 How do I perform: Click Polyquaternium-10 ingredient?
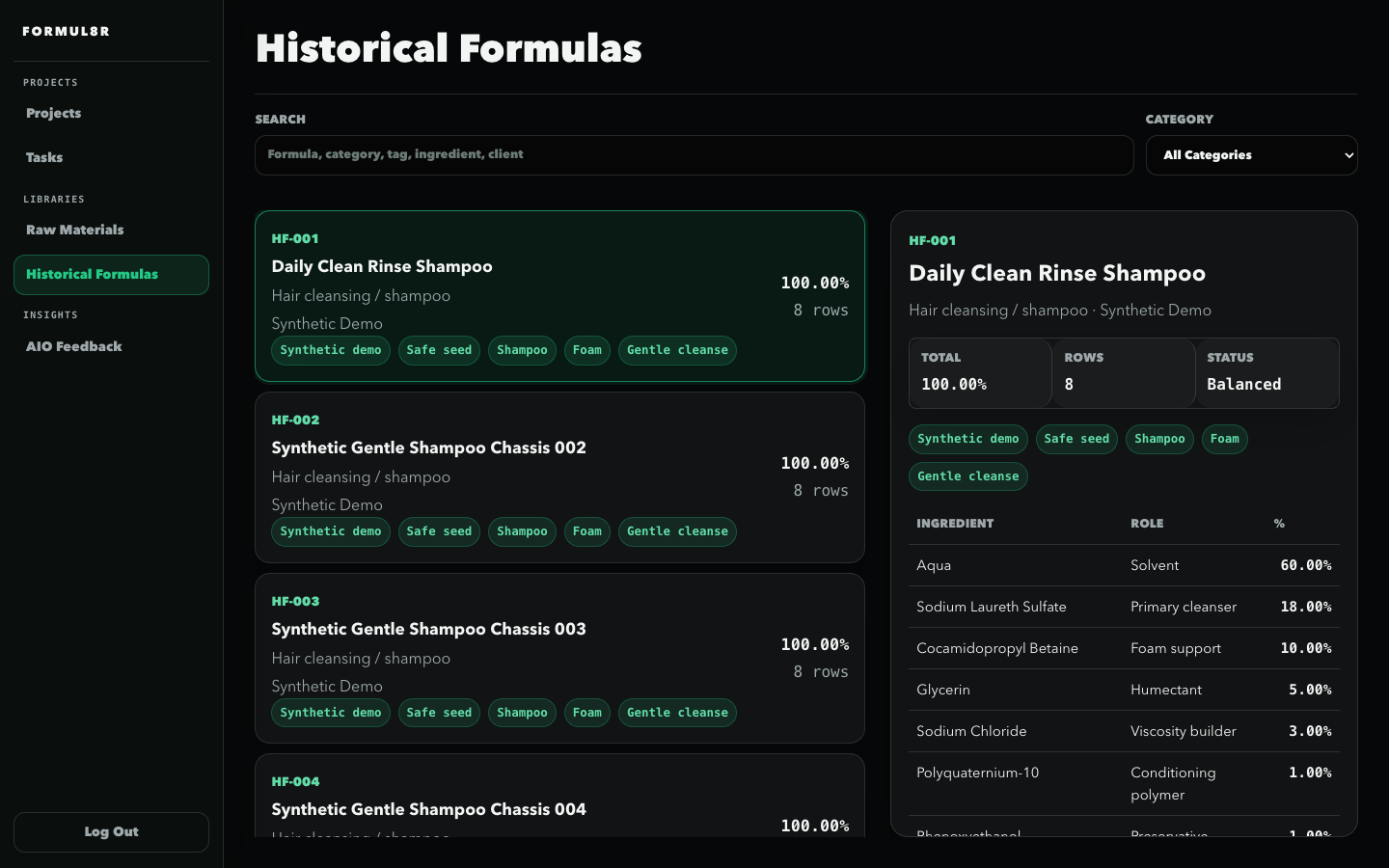[977, 773]
